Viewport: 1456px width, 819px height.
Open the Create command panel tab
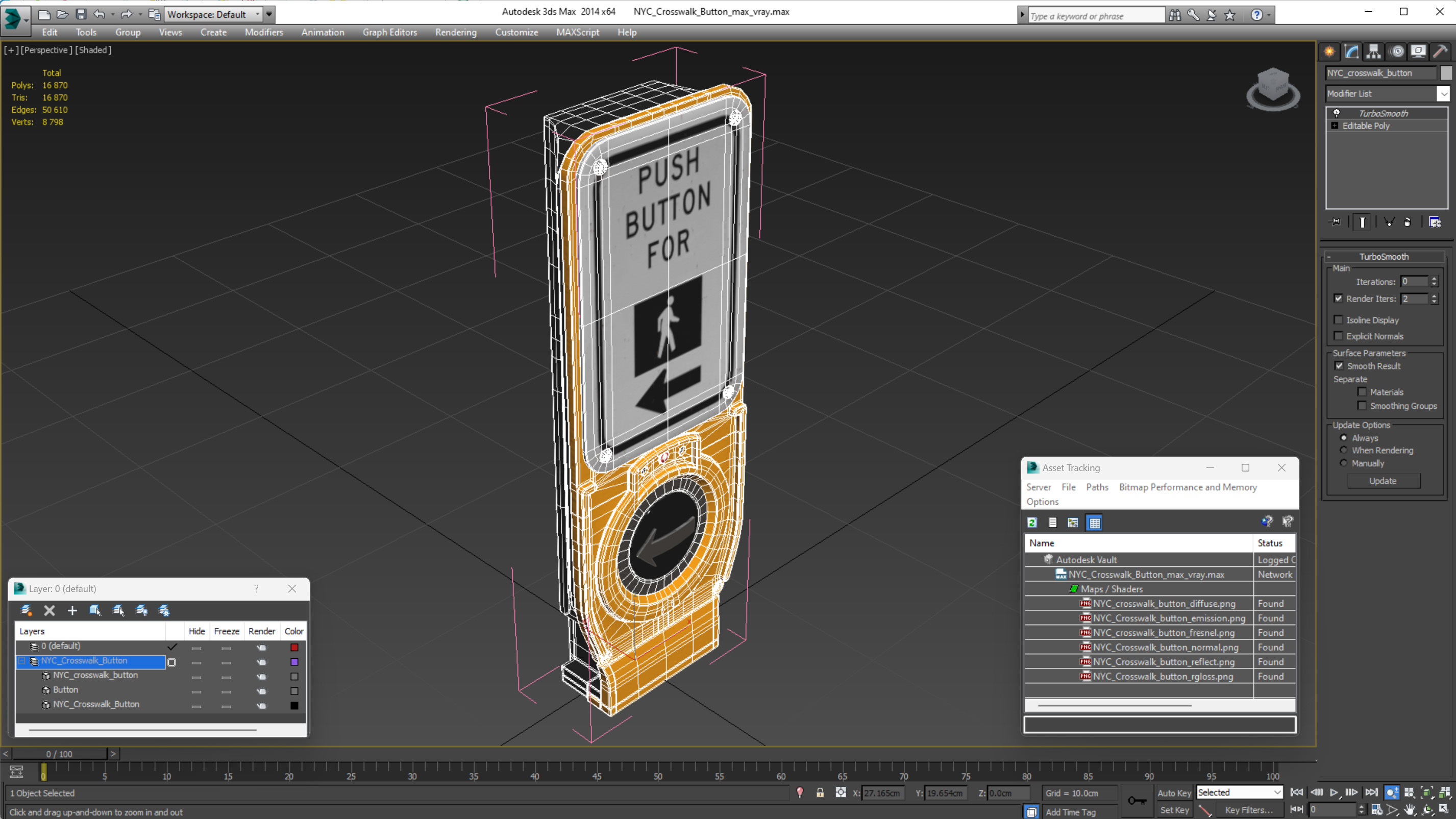[x=1329, y=52]
